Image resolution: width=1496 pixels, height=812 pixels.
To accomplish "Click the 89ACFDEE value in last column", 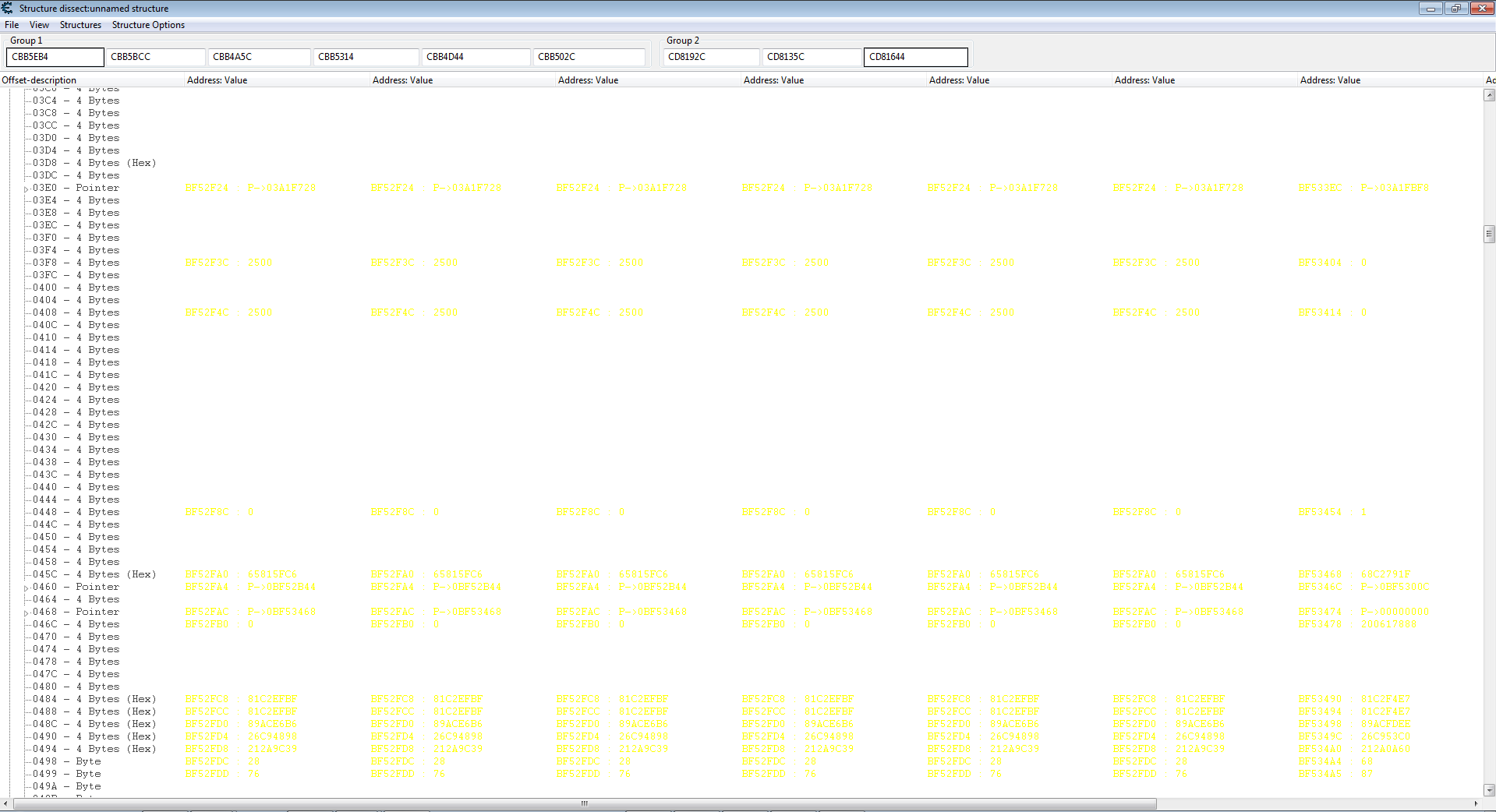I will 1385,724.
